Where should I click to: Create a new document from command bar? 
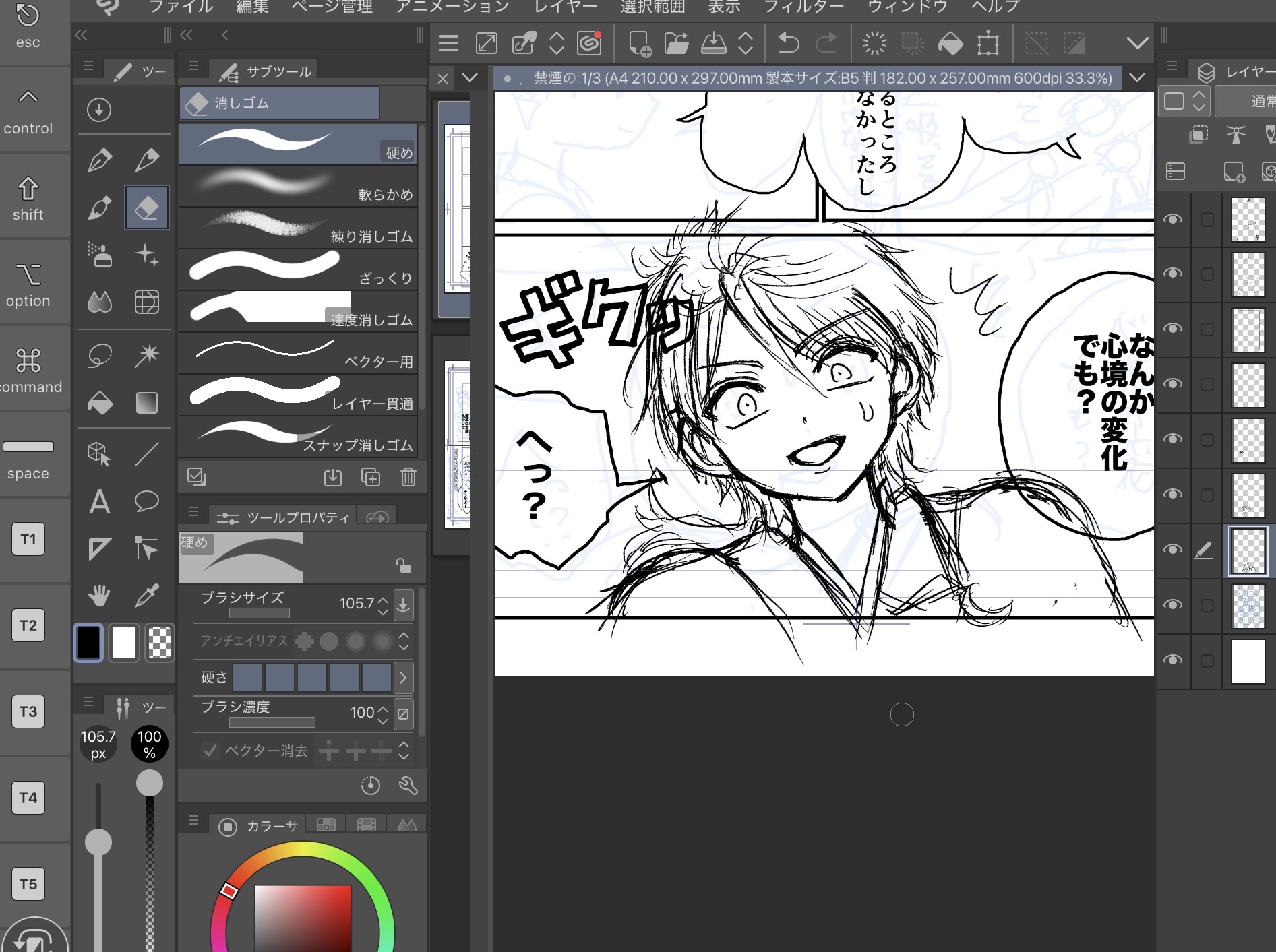[639, 44]
